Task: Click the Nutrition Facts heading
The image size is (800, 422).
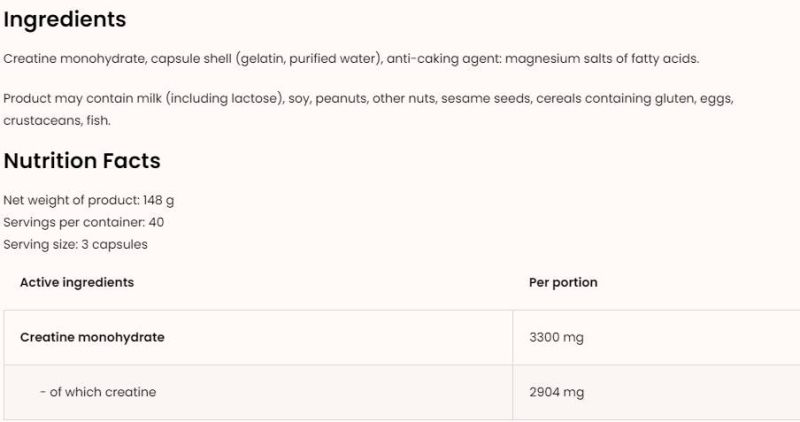Action: [82, 161]
